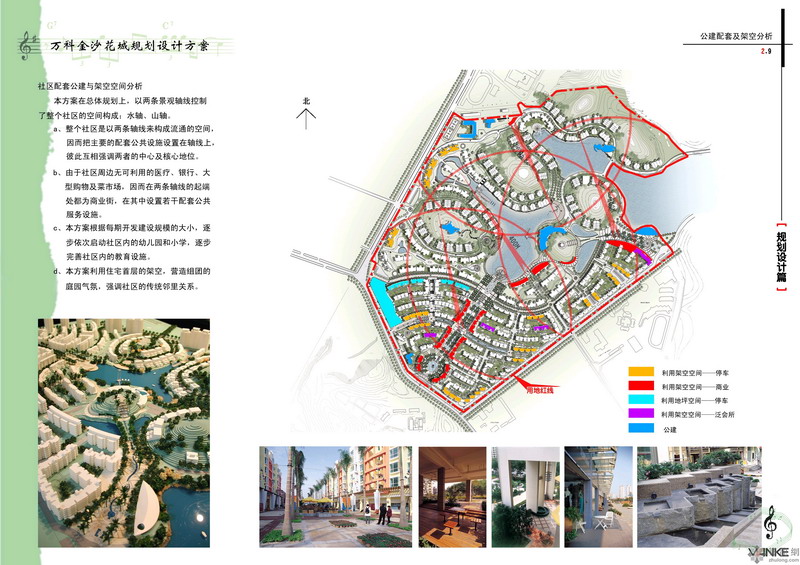Open the stone fountain photo
800x565 pixels.
[699, 497]
